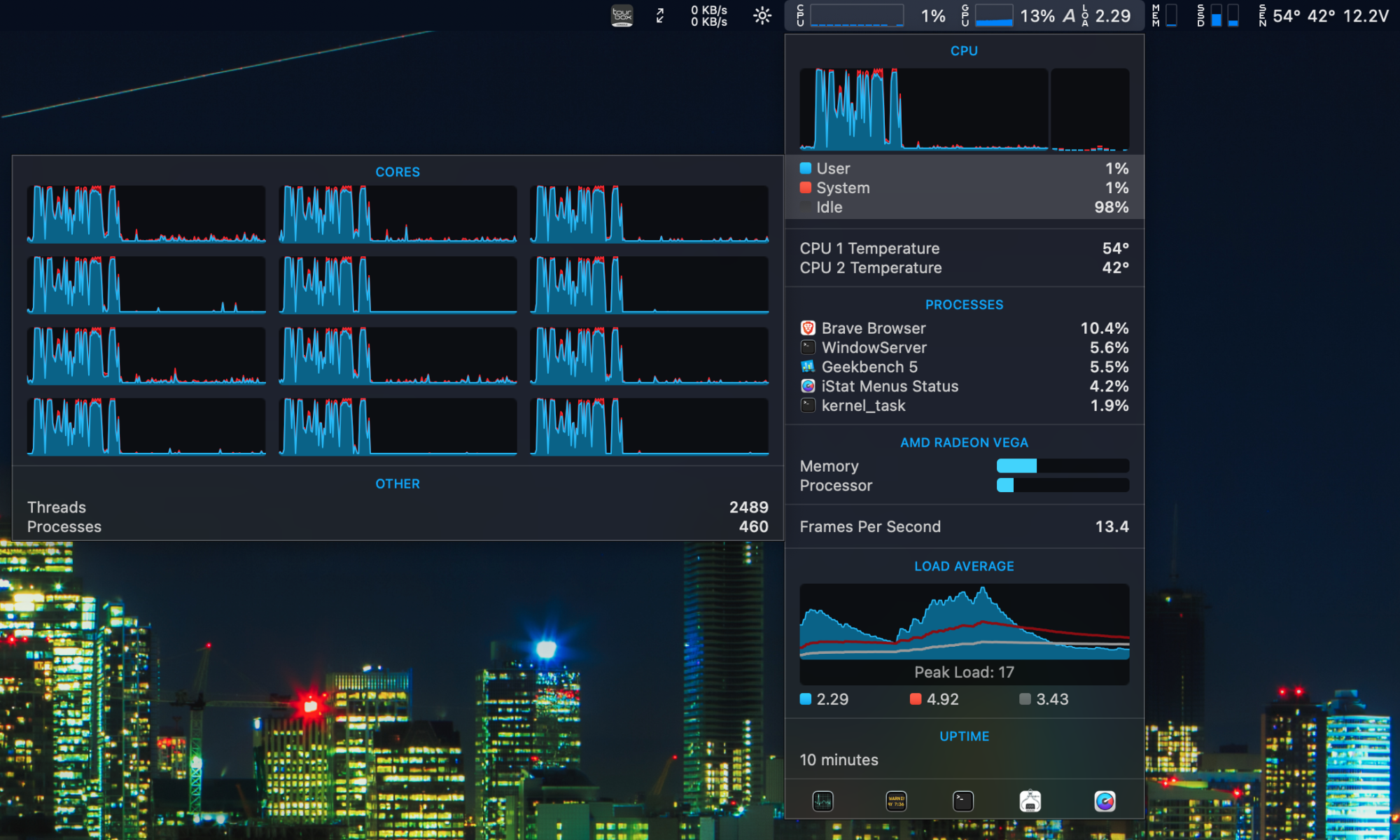Image resolution: width=1400 pixels, height=840 pixels.
Task: Open the Terminal app icon
Action: click(963, 801)
